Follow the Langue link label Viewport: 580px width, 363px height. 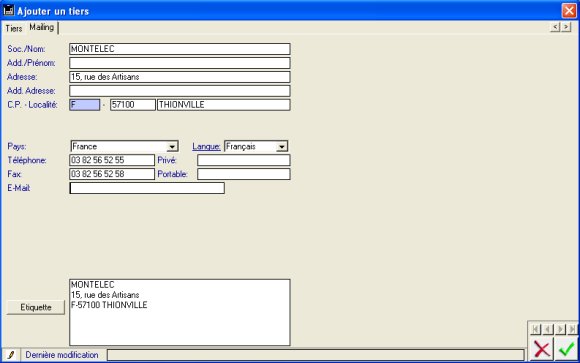[x=206, y=147]
